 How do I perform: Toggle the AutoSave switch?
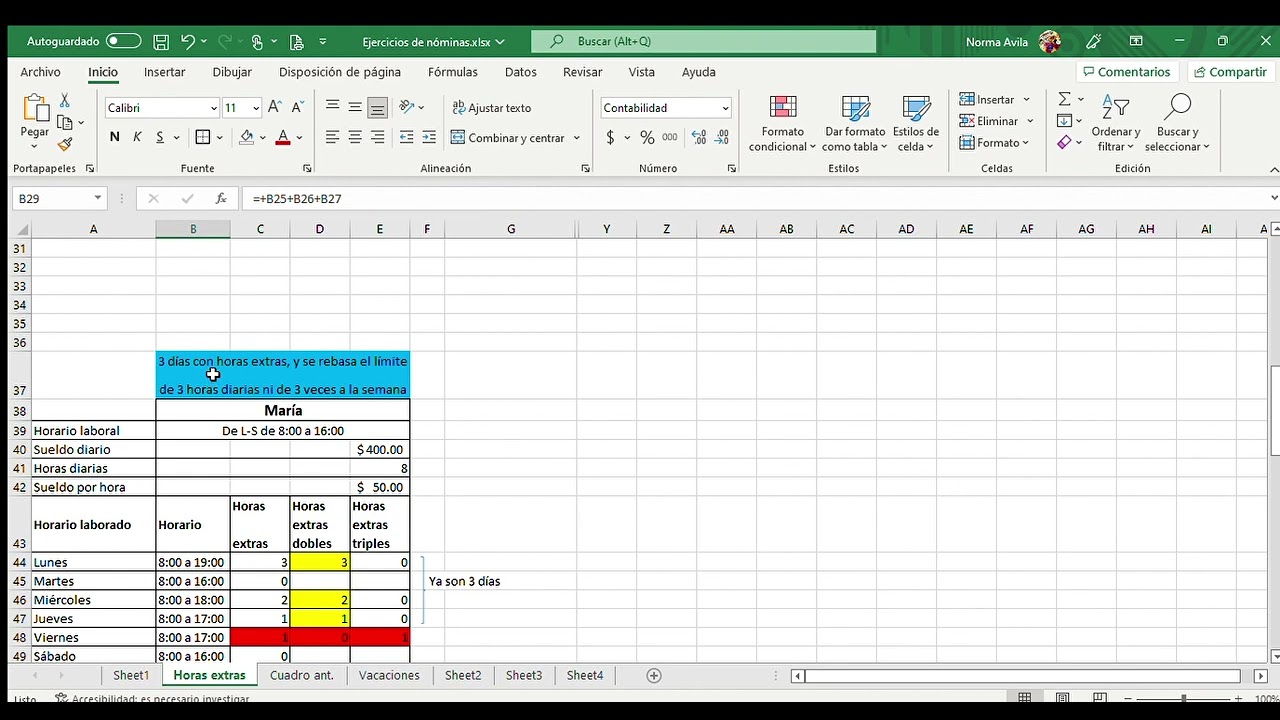[x=123, y=42]
